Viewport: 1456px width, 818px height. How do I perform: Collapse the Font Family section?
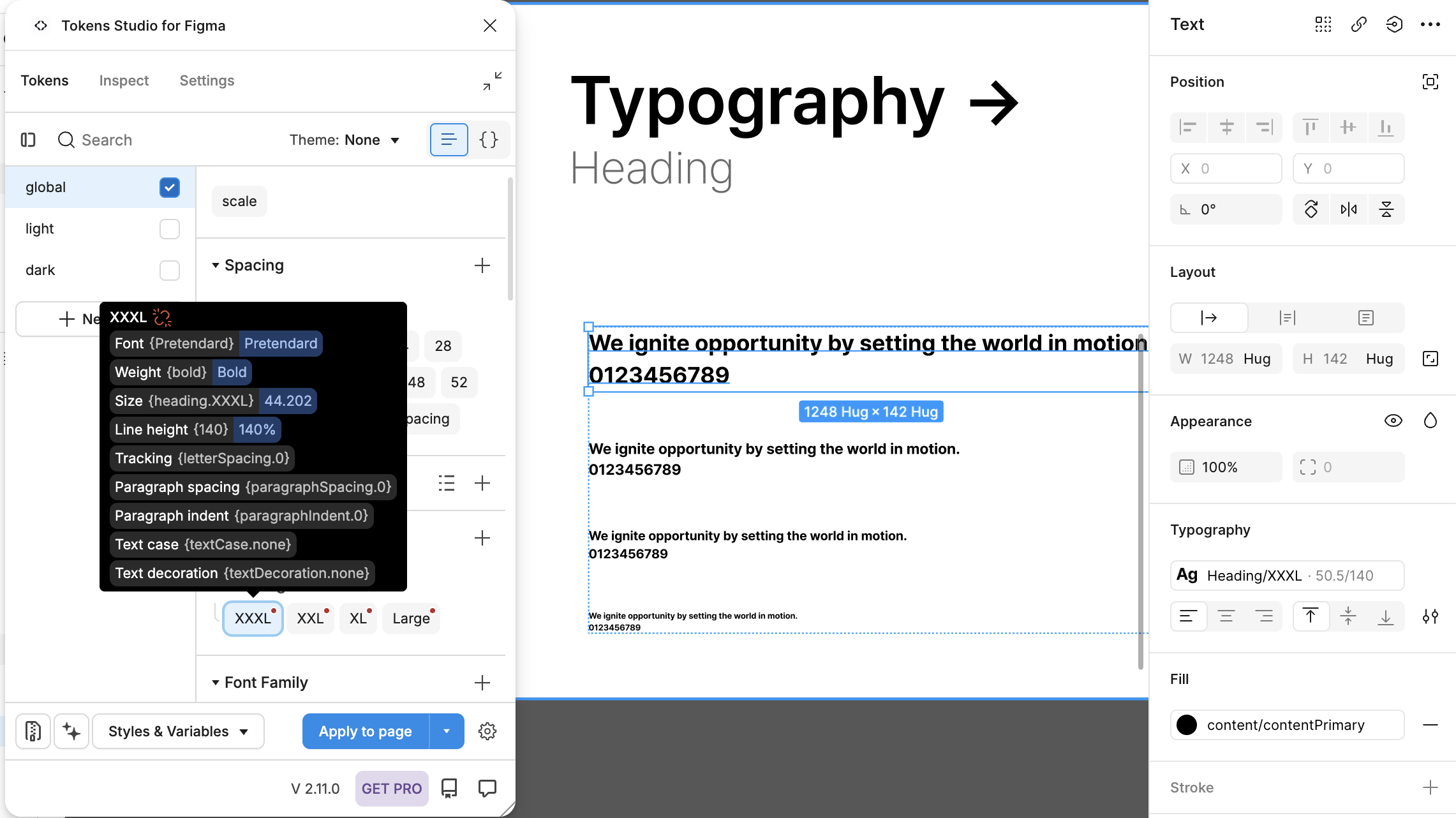click(216, 683)
